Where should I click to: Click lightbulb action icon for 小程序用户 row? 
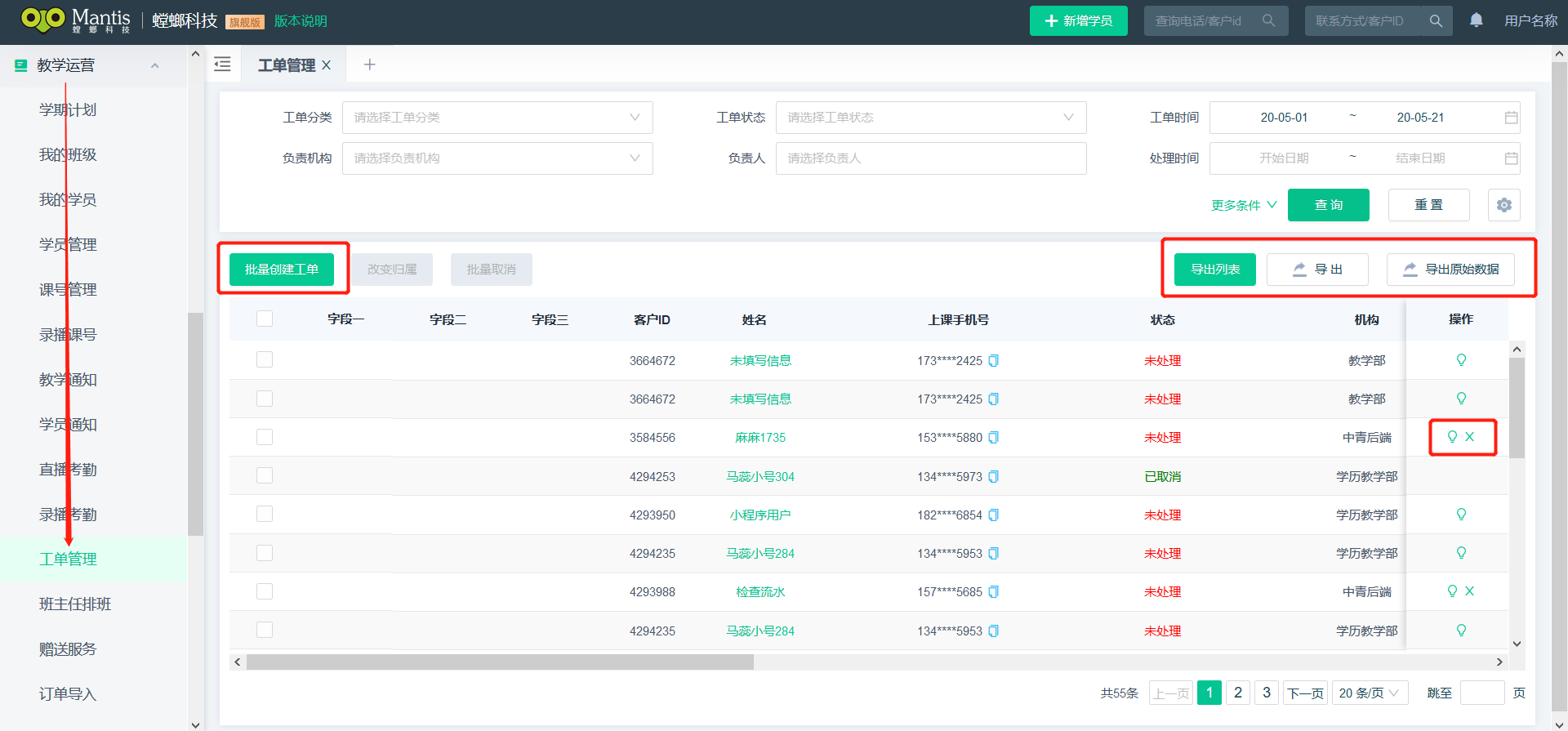(x=1461, y=515)
